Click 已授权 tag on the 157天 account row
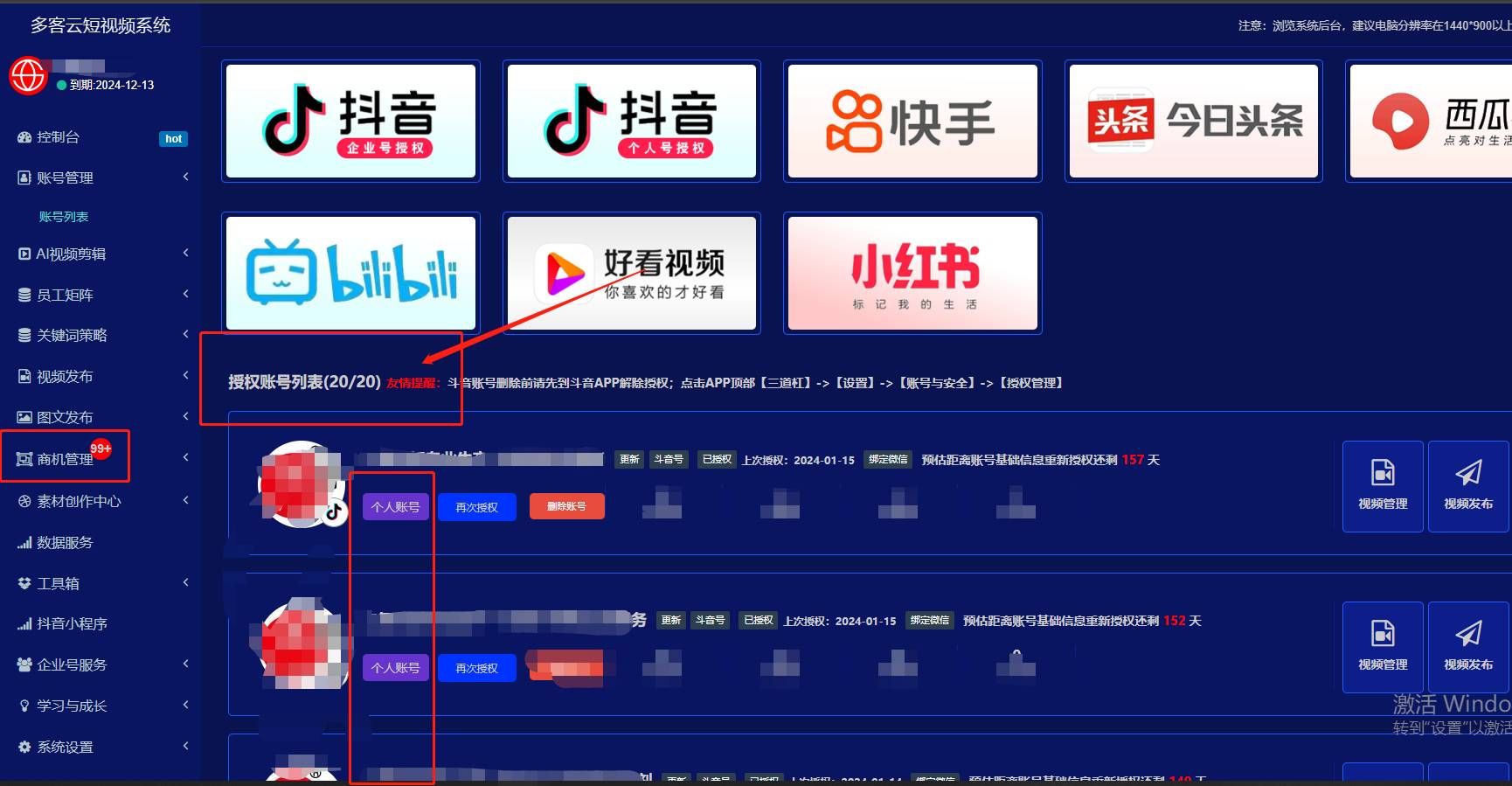Viewport: 1512px width, 786px height. [717, 459]
